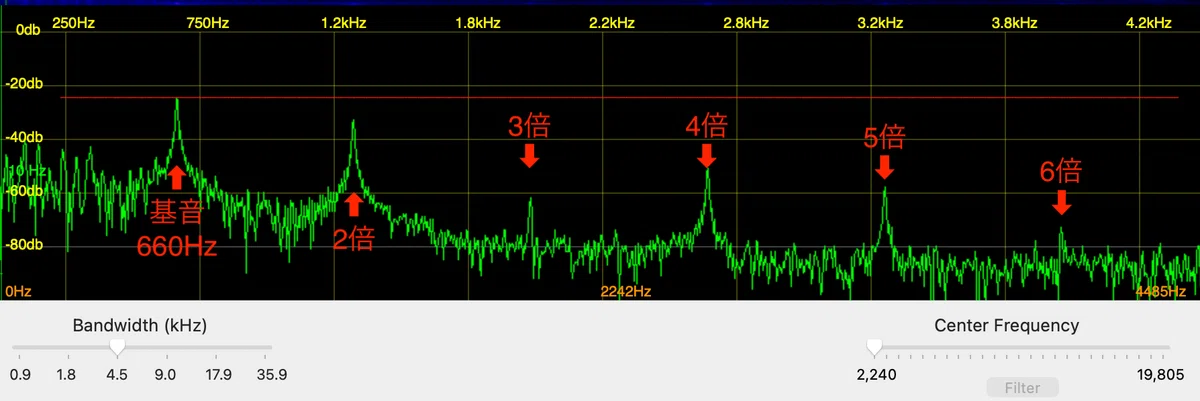The width and height of the screenshot is (1200, 401).
Task: Click the 4.2kHz frequency axis label
Action: [1147, 23]
